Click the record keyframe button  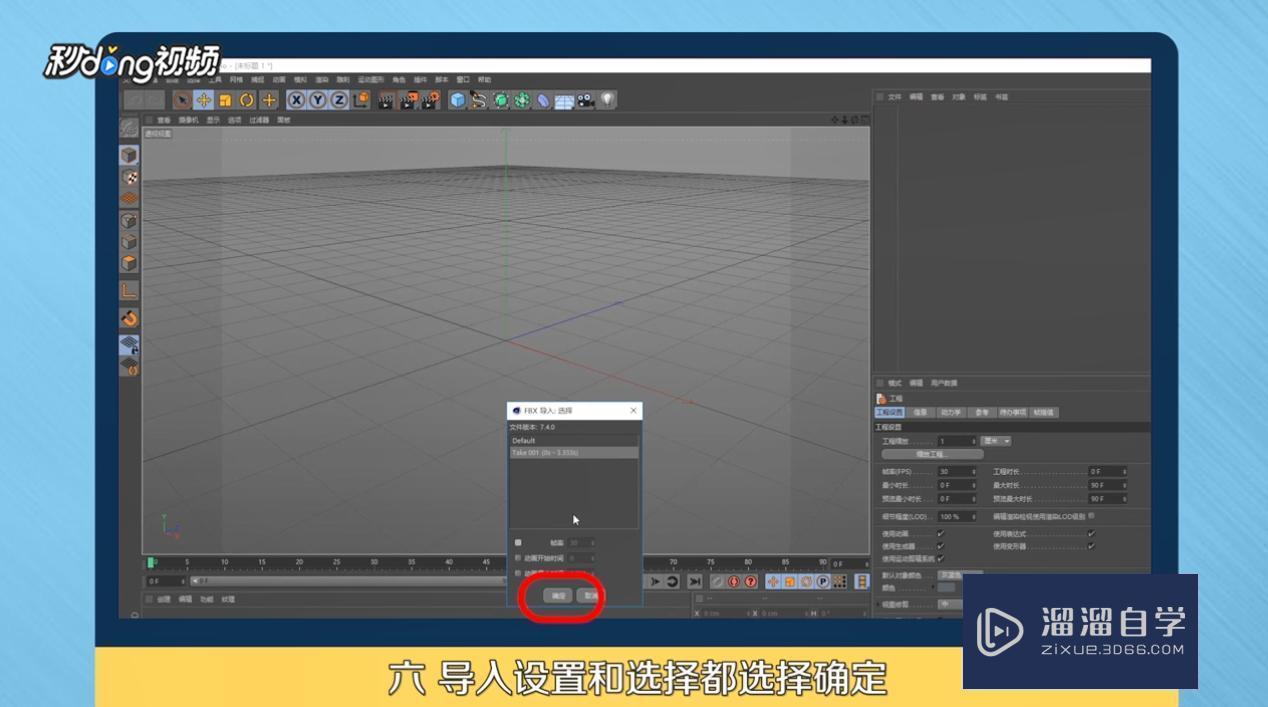click(x=717, y=581)
